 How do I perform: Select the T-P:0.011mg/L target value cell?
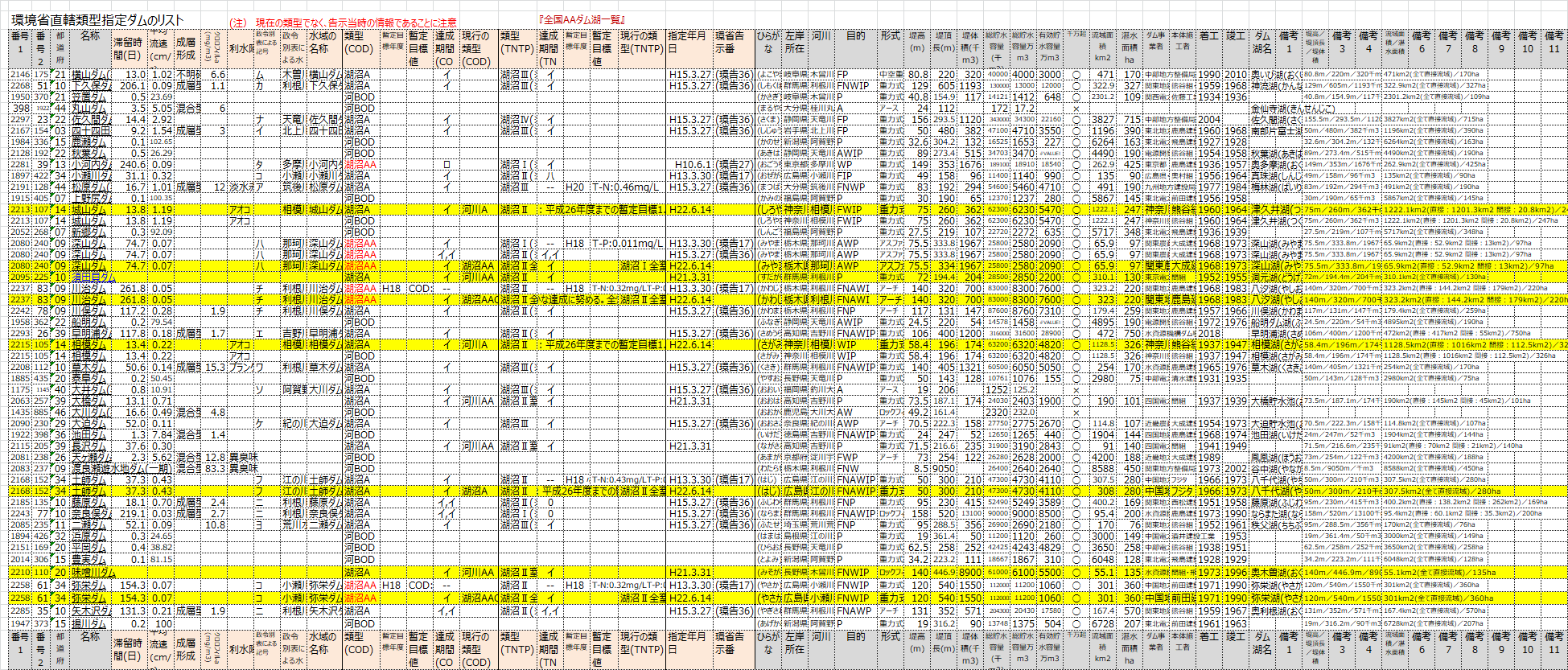(628, 243)
